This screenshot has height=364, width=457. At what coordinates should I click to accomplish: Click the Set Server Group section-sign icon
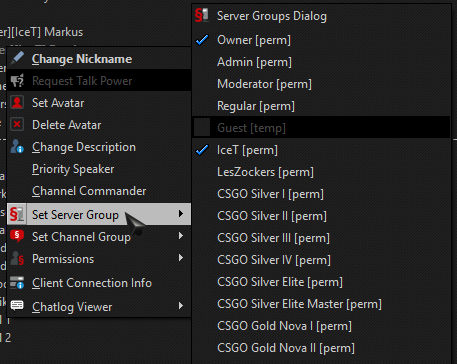click(17, 214)
